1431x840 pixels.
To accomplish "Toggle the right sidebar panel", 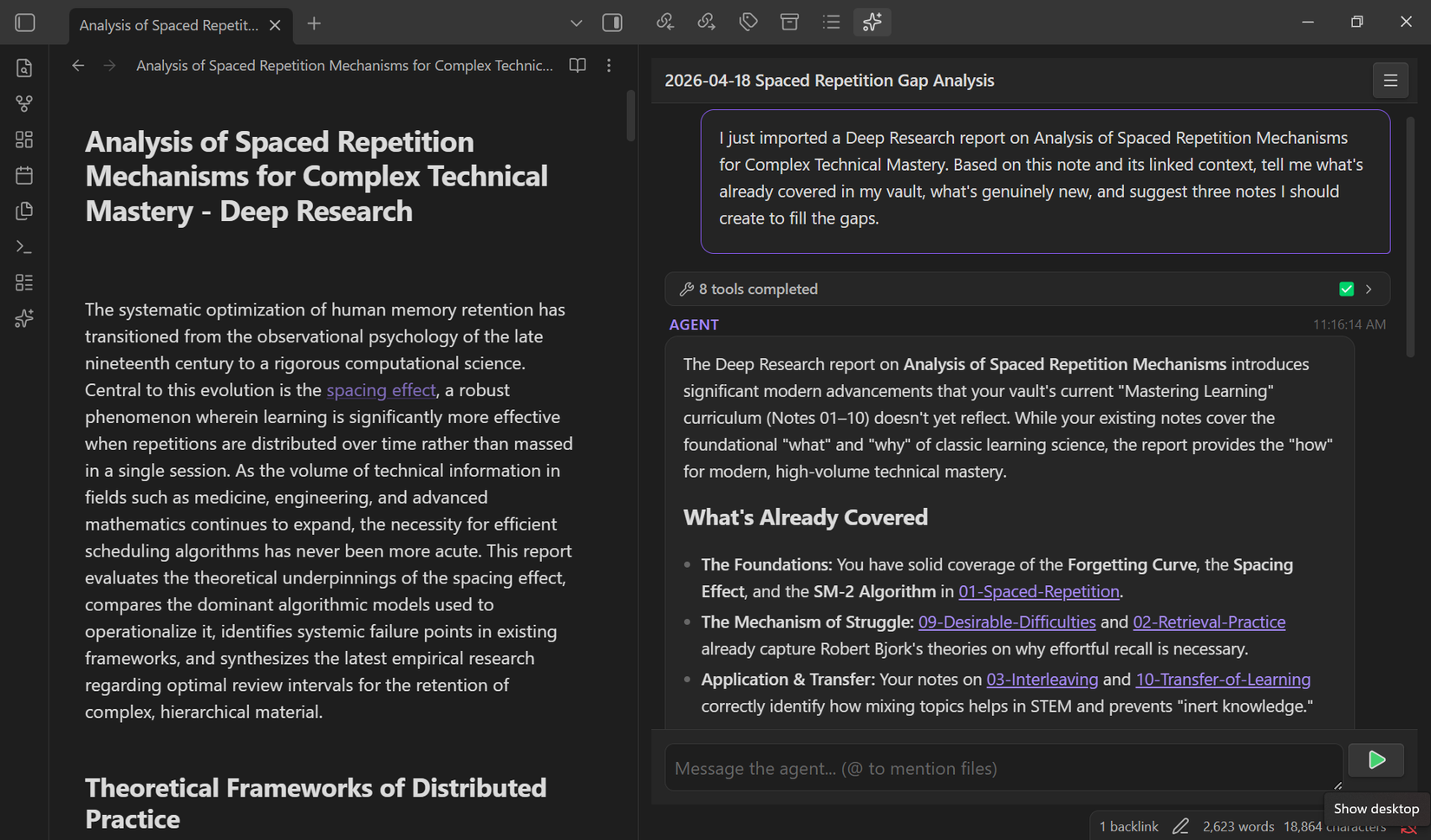I will [x=612, y=23].
